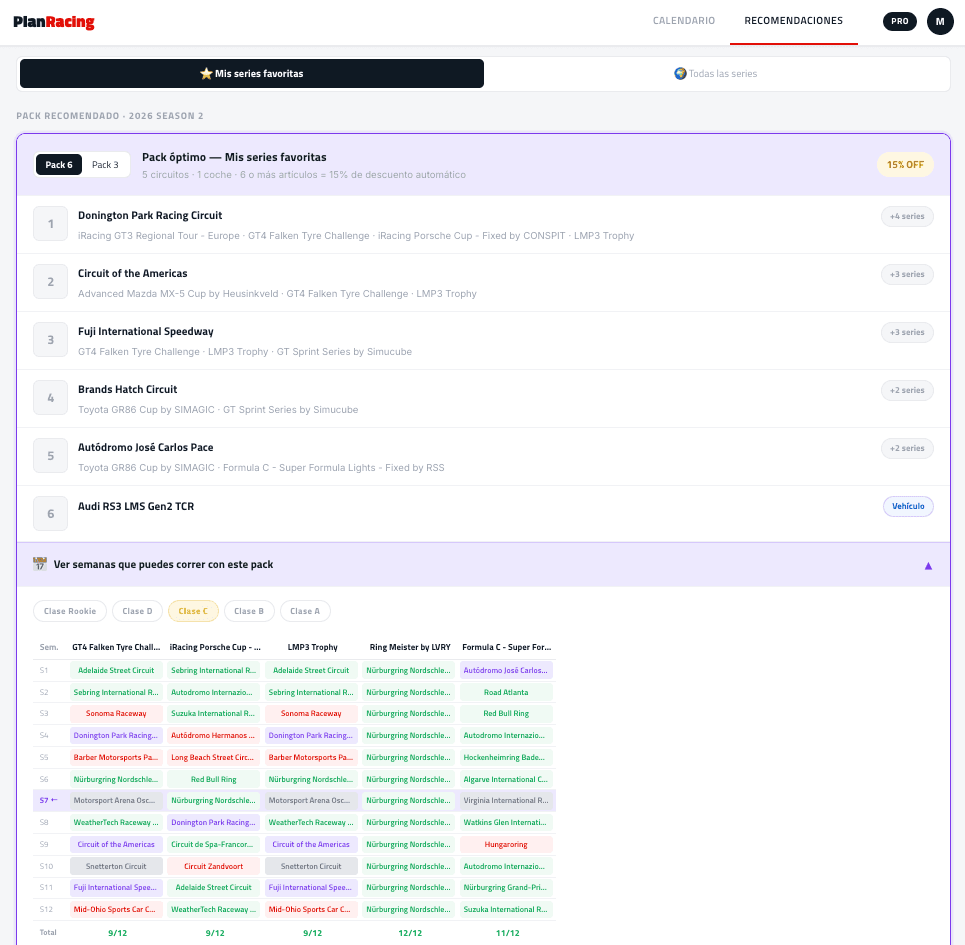Click Virginia International R... cell in S7
The image size is (965, 945).
pyautogui.click(x=506, y=800)
